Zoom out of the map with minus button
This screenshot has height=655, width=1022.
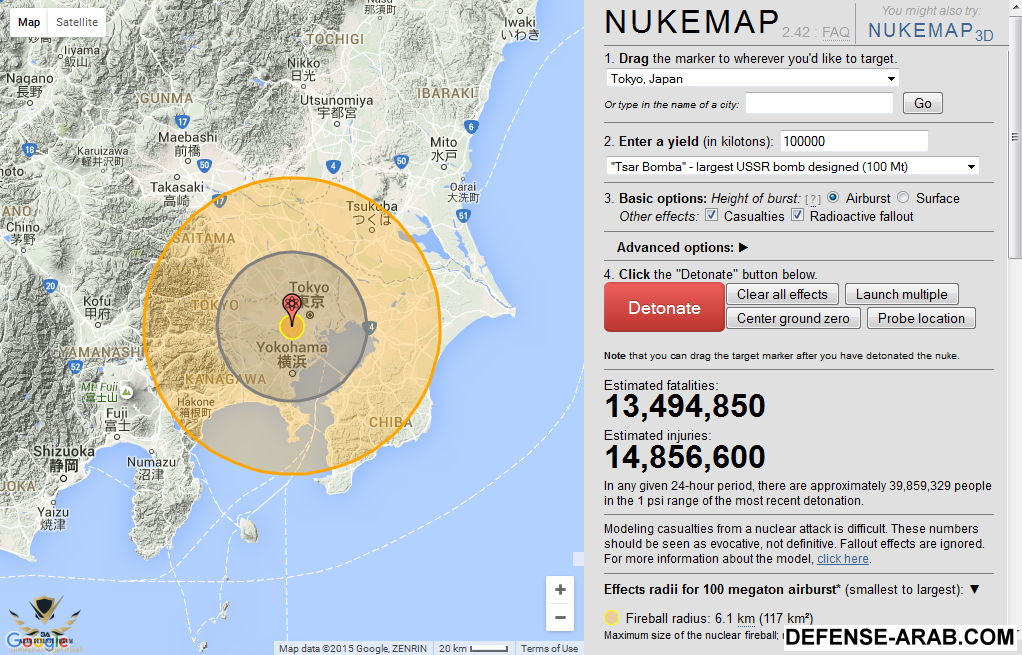tap(560, 617)
